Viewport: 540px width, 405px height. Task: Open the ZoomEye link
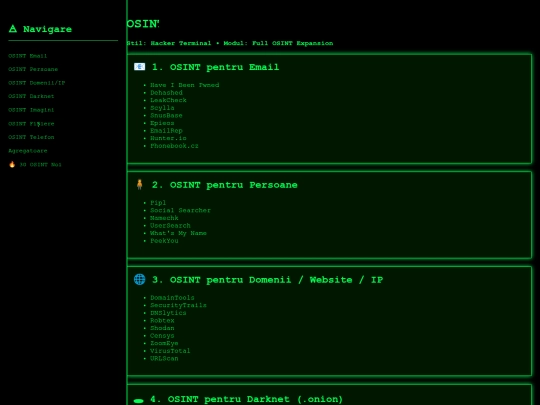pyautogui.click(x=164, y=343)
